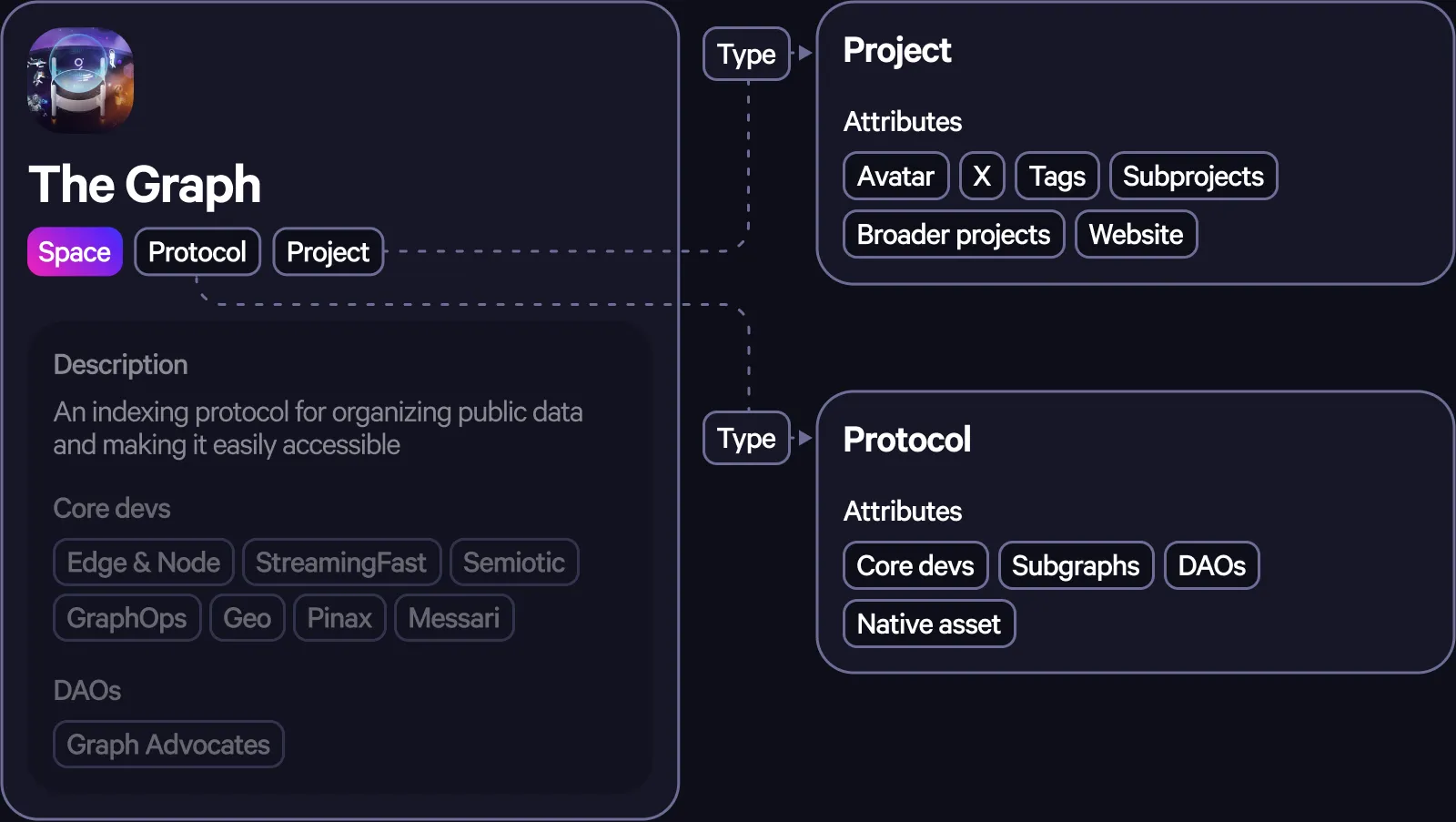Click the 'An indexing protocol' description text
Screen dimensions: 1456x822
[x=318, y=428]
